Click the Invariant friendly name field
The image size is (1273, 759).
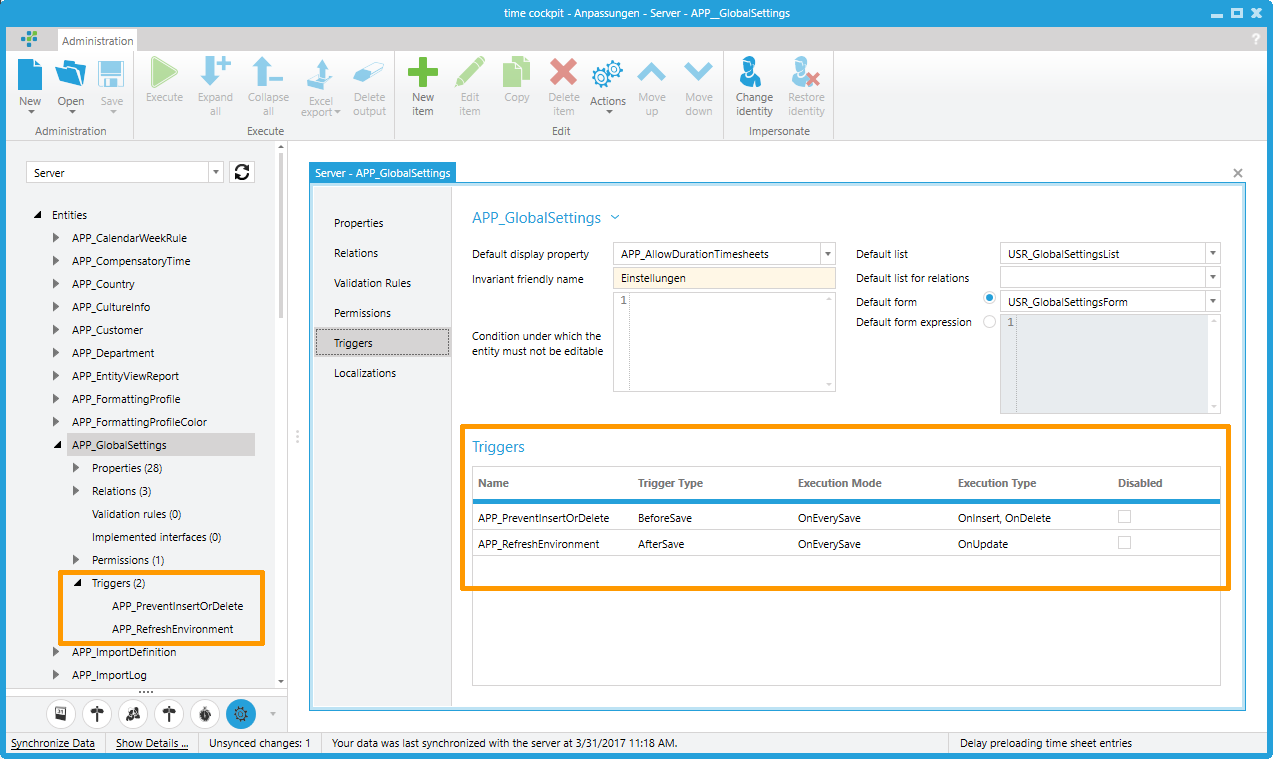tap(724, 279)
